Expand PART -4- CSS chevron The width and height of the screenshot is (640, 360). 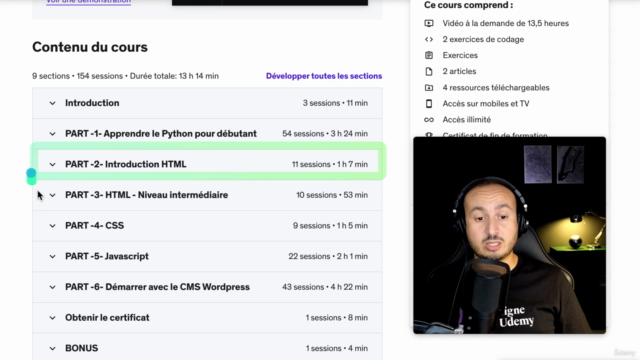(52, 226)
